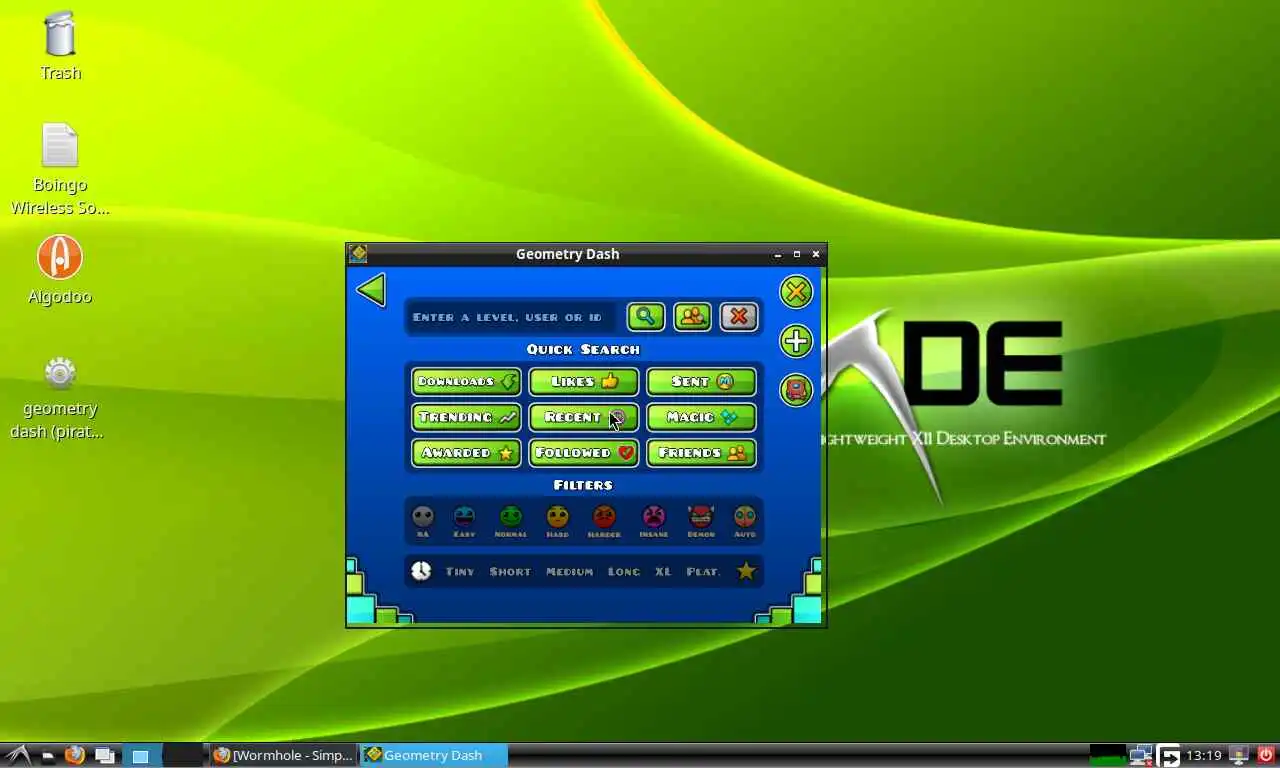This screenshot has width=1280, height=768.
Task: Toggle Plat. length filter
Action: click(703, 572)
